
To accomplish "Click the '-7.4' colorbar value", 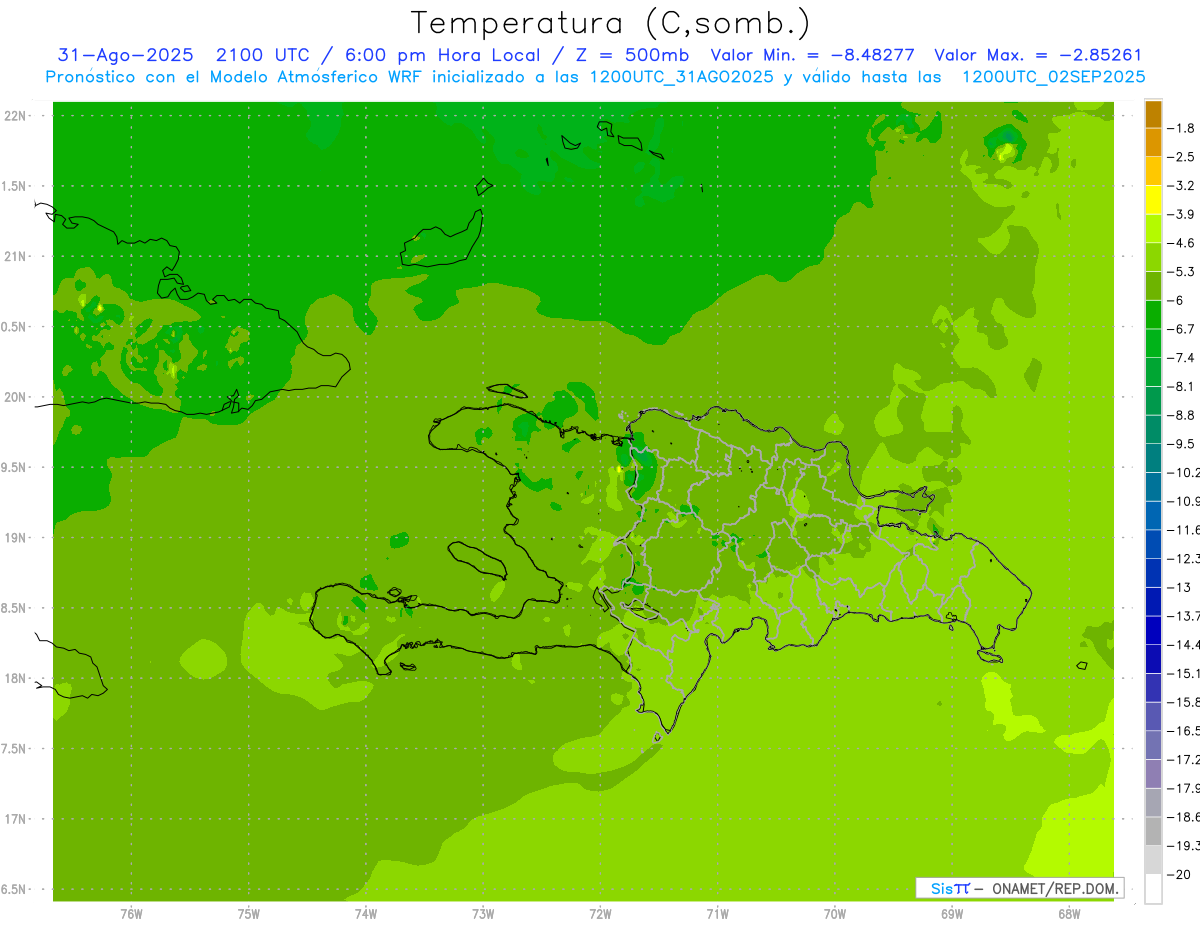I will coord(1181,357).
